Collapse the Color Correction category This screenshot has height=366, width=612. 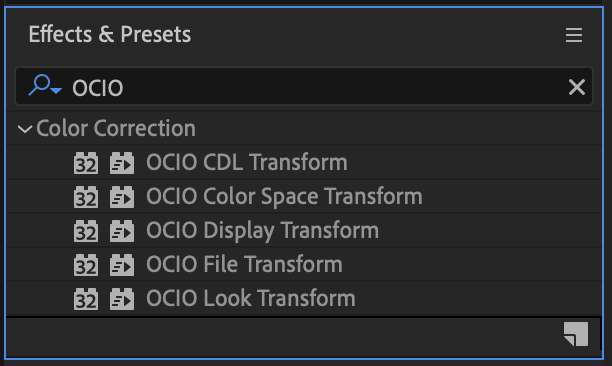click(25, 129)
